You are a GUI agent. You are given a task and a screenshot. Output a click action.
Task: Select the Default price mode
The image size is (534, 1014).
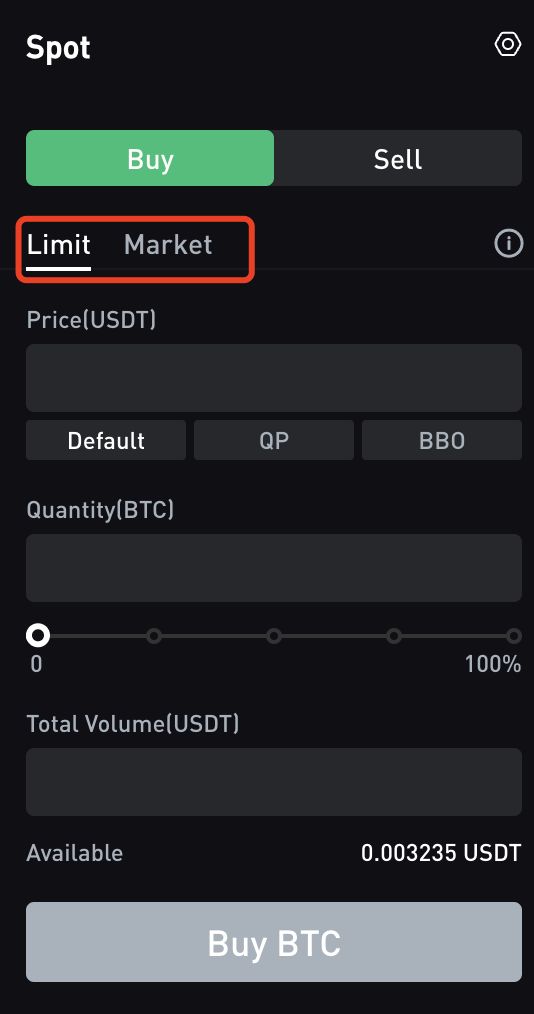coord(106,440)
